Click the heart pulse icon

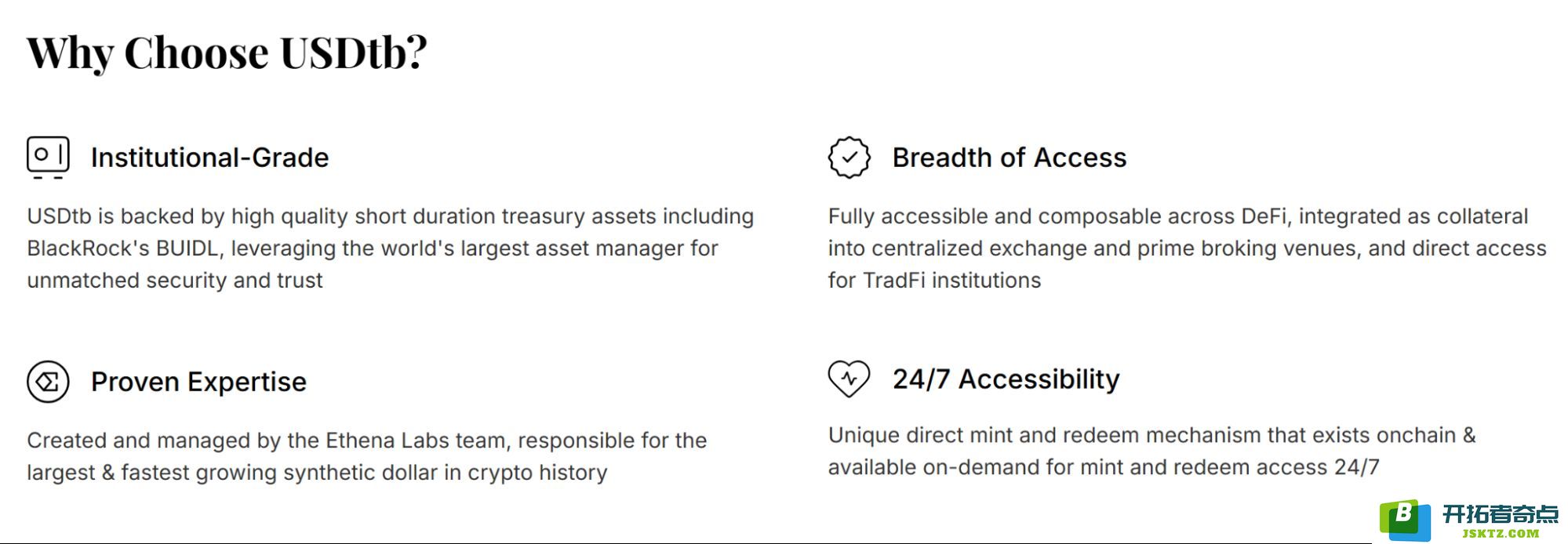[x=849, y=379]
